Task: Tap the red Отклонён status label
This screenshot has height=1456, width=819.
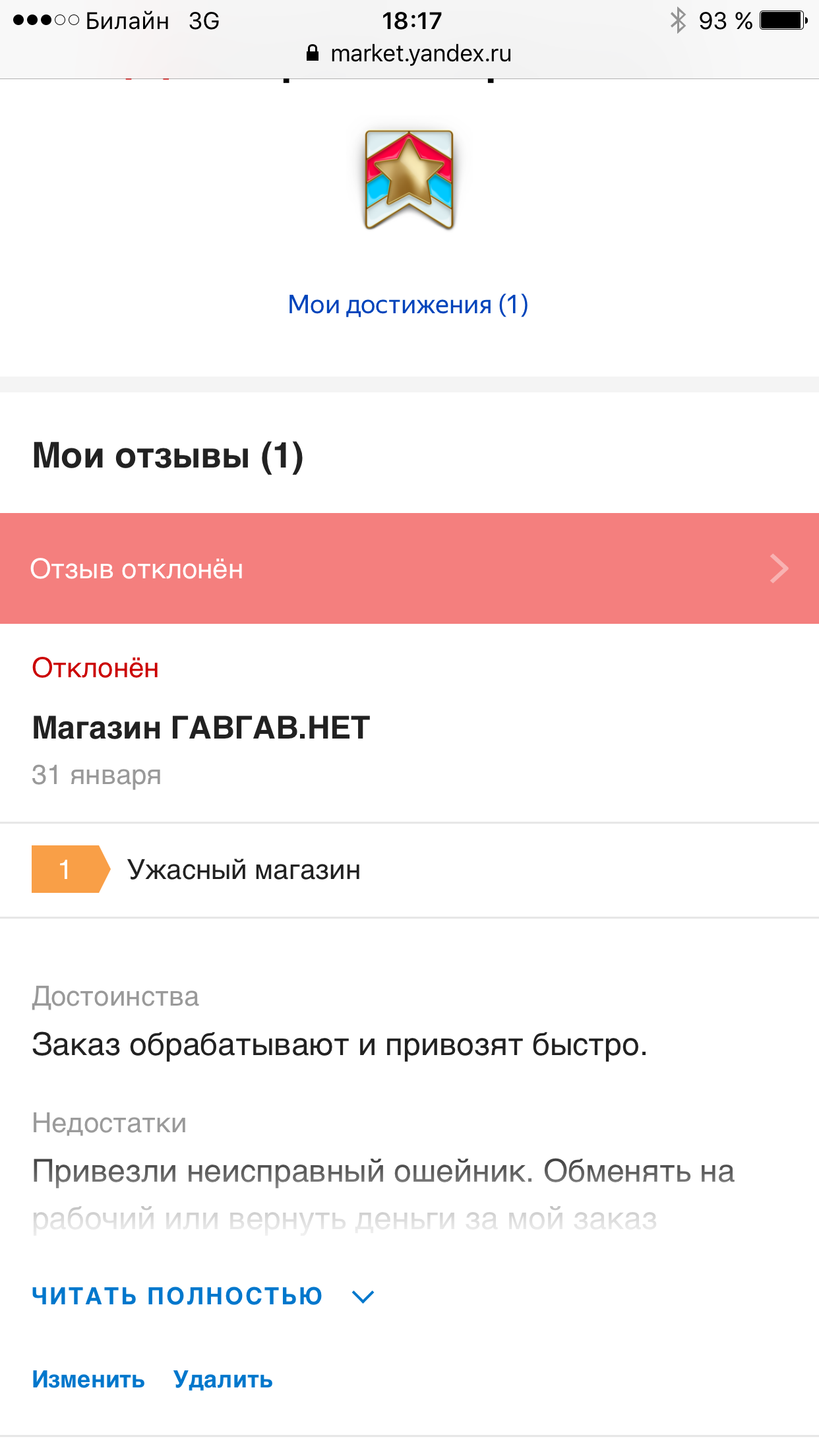Action: tap(96, 668)
